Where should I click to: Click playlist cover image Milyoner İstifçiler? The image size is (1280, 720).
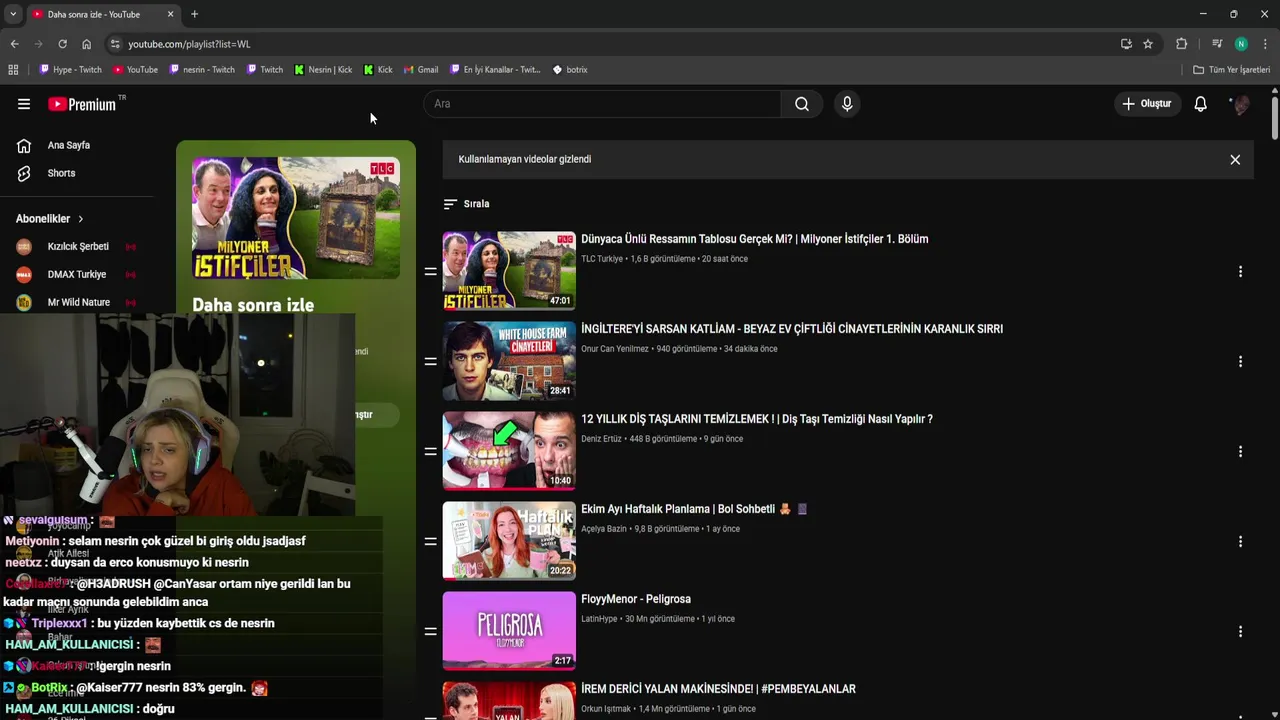click(x=296, y=218)
